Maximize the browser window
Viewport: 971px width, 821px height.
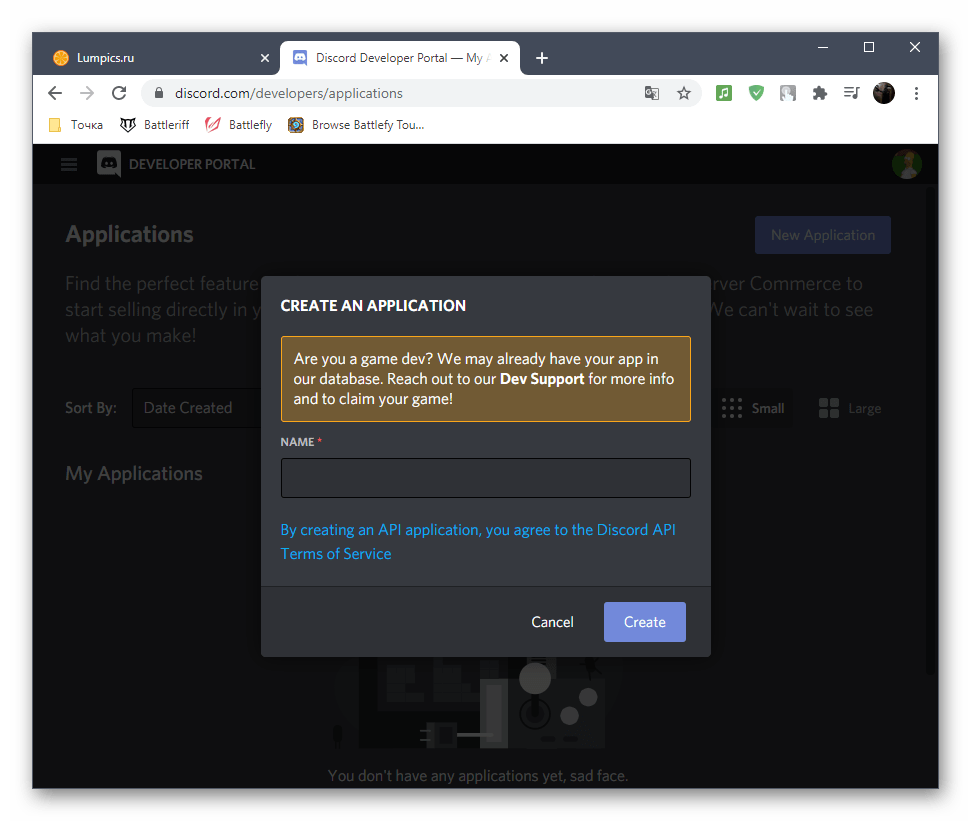pos(869,47)
